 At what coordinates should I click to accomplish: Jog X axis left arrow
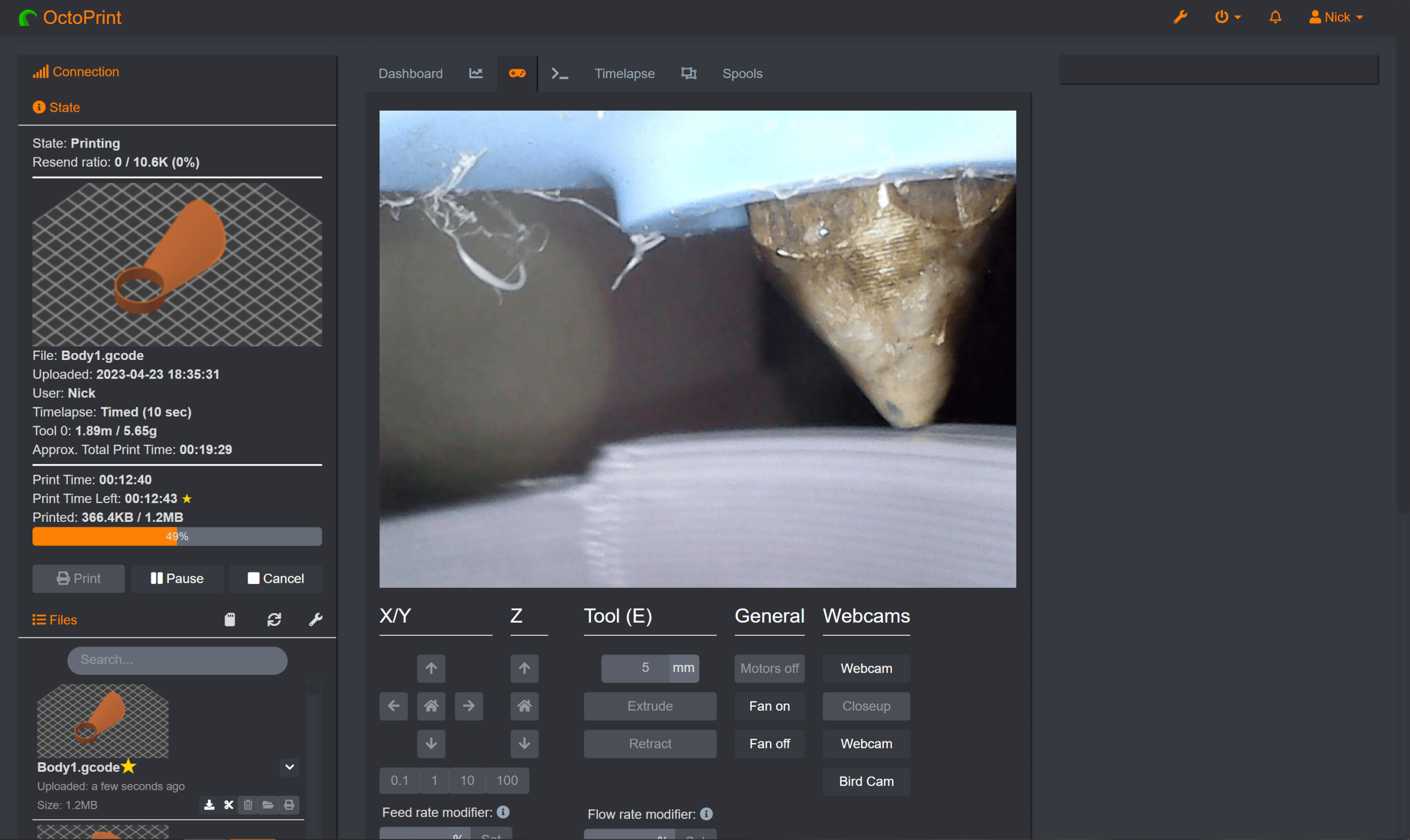(x=394, y=706)
